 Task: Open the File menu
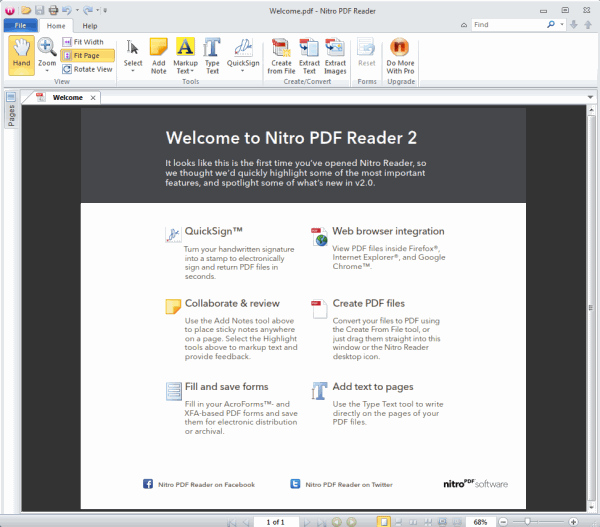pyautogui.click(x=19, y=25)
